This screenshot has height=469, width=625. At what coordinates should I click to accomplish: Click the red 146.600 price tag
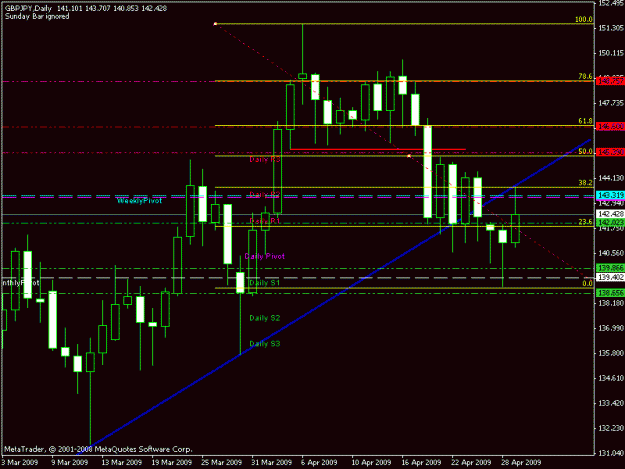point(610,126)
